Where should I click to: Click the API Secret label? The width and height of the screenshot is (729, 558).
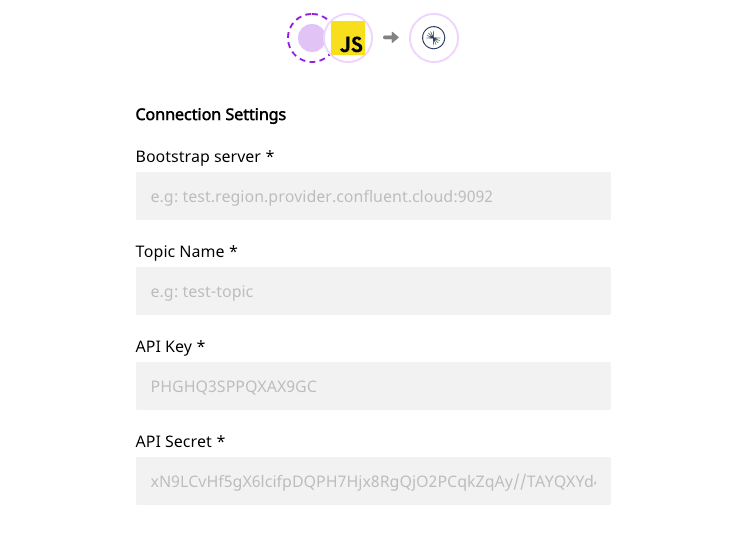click(x=174, y=442)
